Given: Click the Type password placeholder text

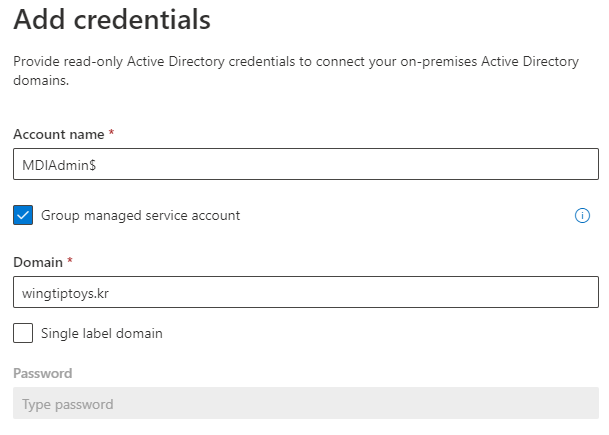Looking at the screenshot, I should point(67,405).
